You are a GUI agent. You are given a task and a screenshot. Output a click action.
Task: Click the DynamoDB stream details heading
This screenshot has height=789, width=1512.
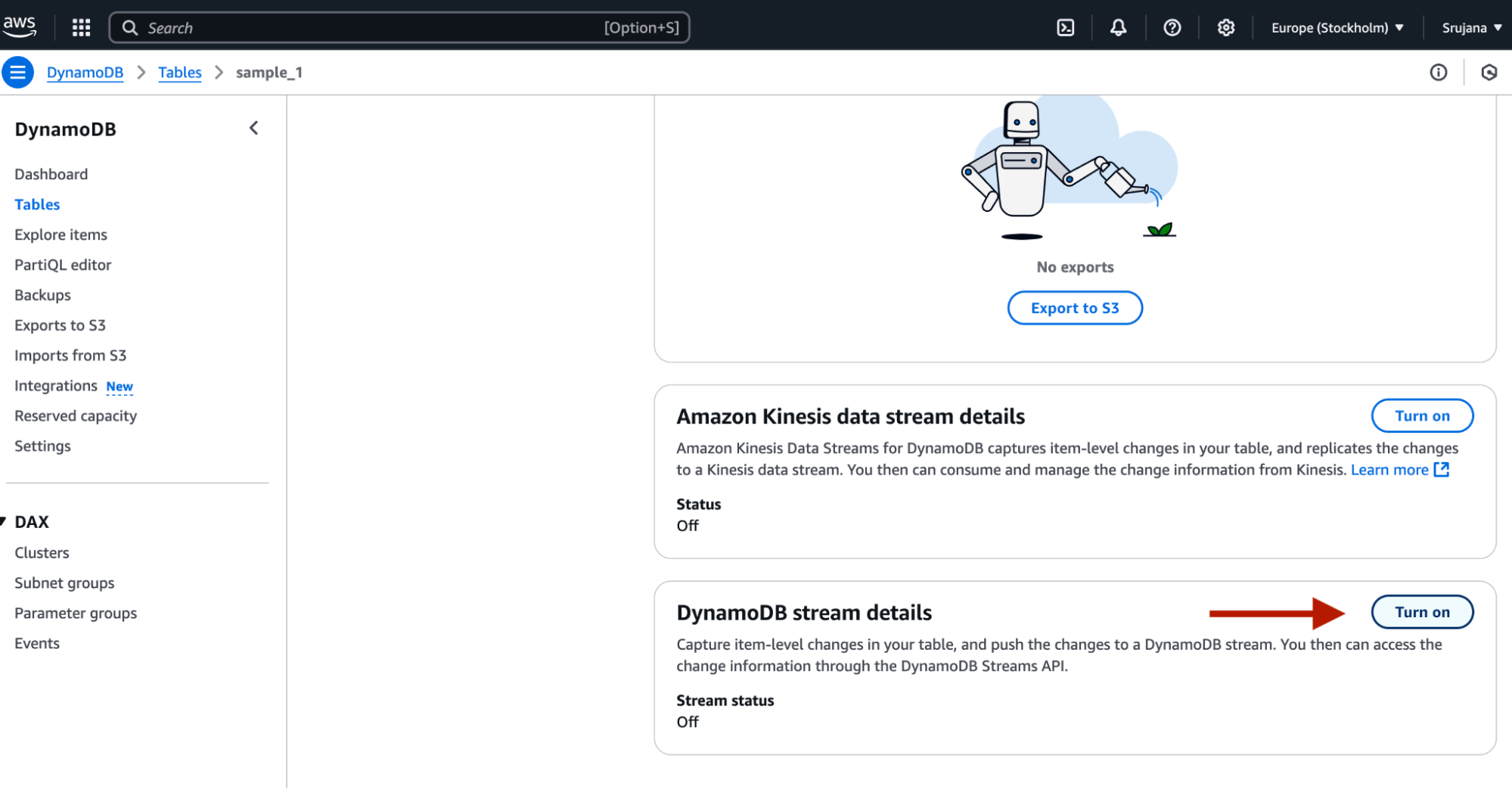(x=804, y=613)
